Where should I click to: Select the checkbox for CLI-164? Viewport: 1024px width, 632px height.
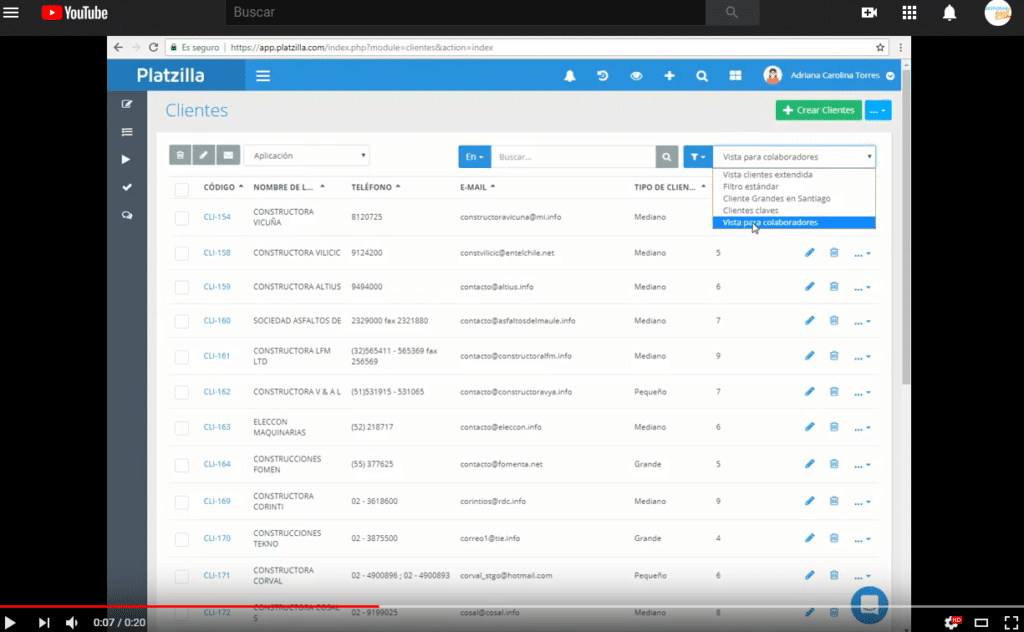(182, 465)
